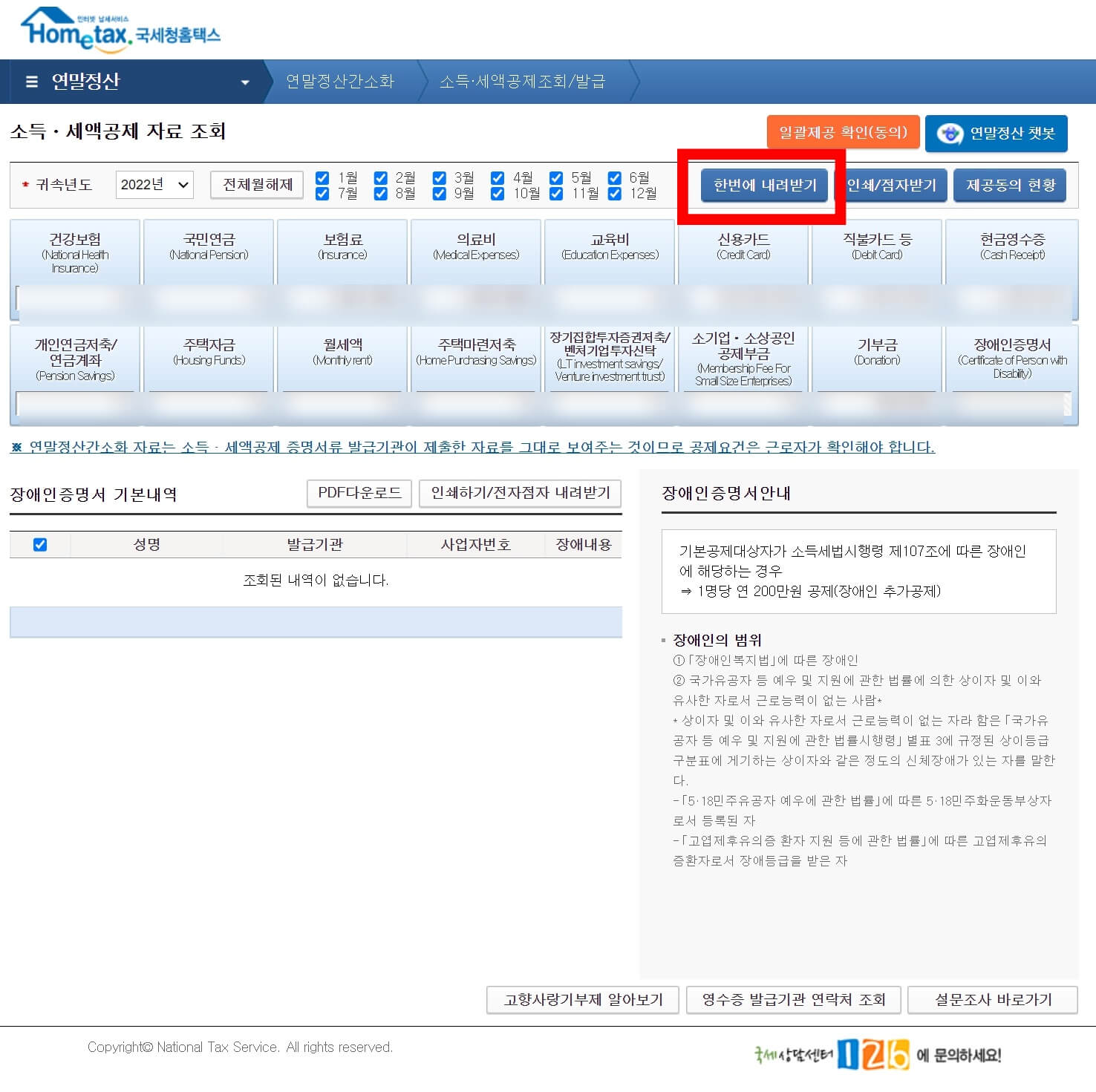Uncheck the 8월 checkbox
Screen dimensions: 1096x1092
click(380, 194)
